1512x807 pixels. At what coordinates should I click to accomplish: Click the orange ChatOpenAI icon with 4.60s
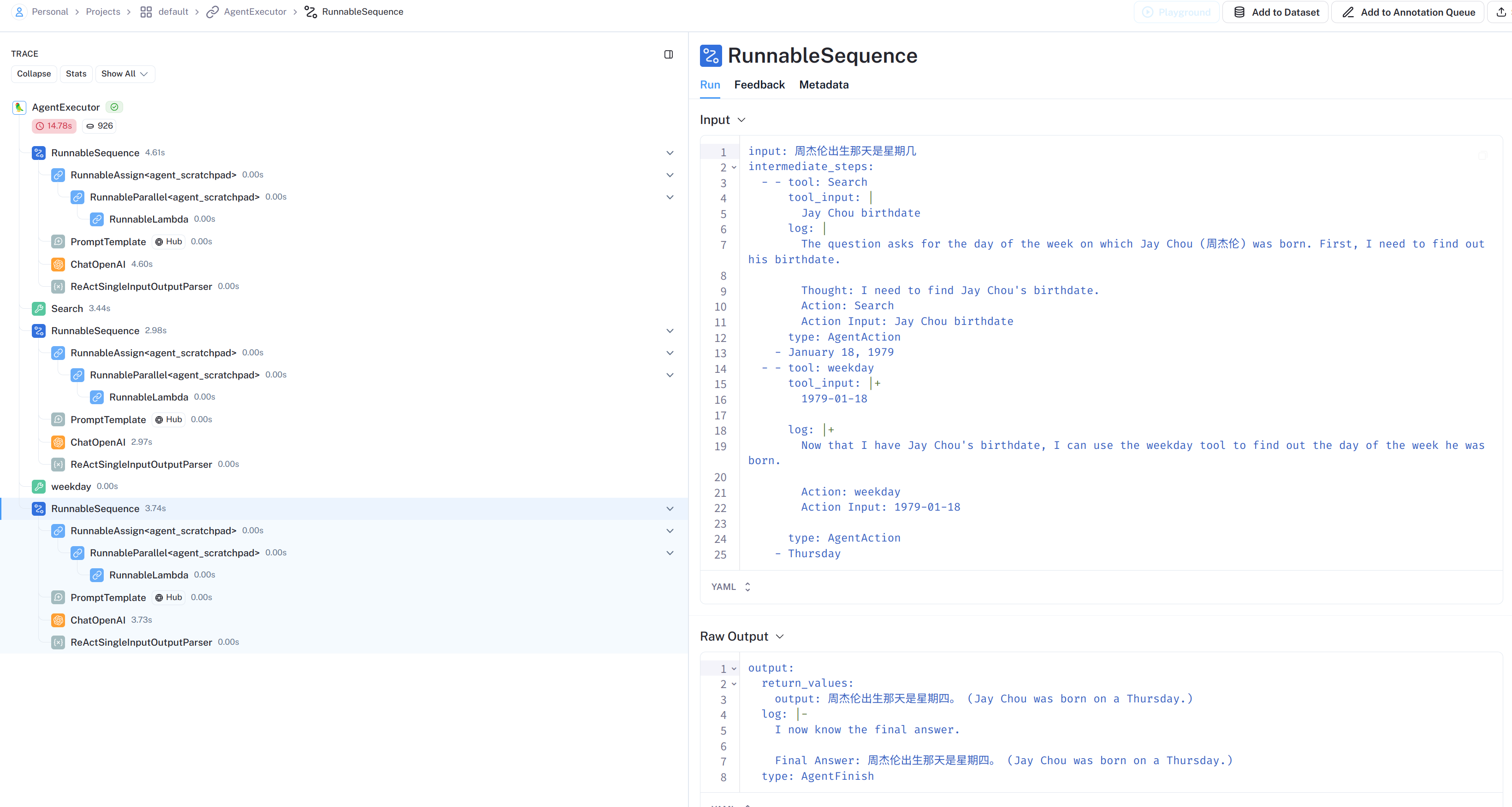[x=58, y=264]
